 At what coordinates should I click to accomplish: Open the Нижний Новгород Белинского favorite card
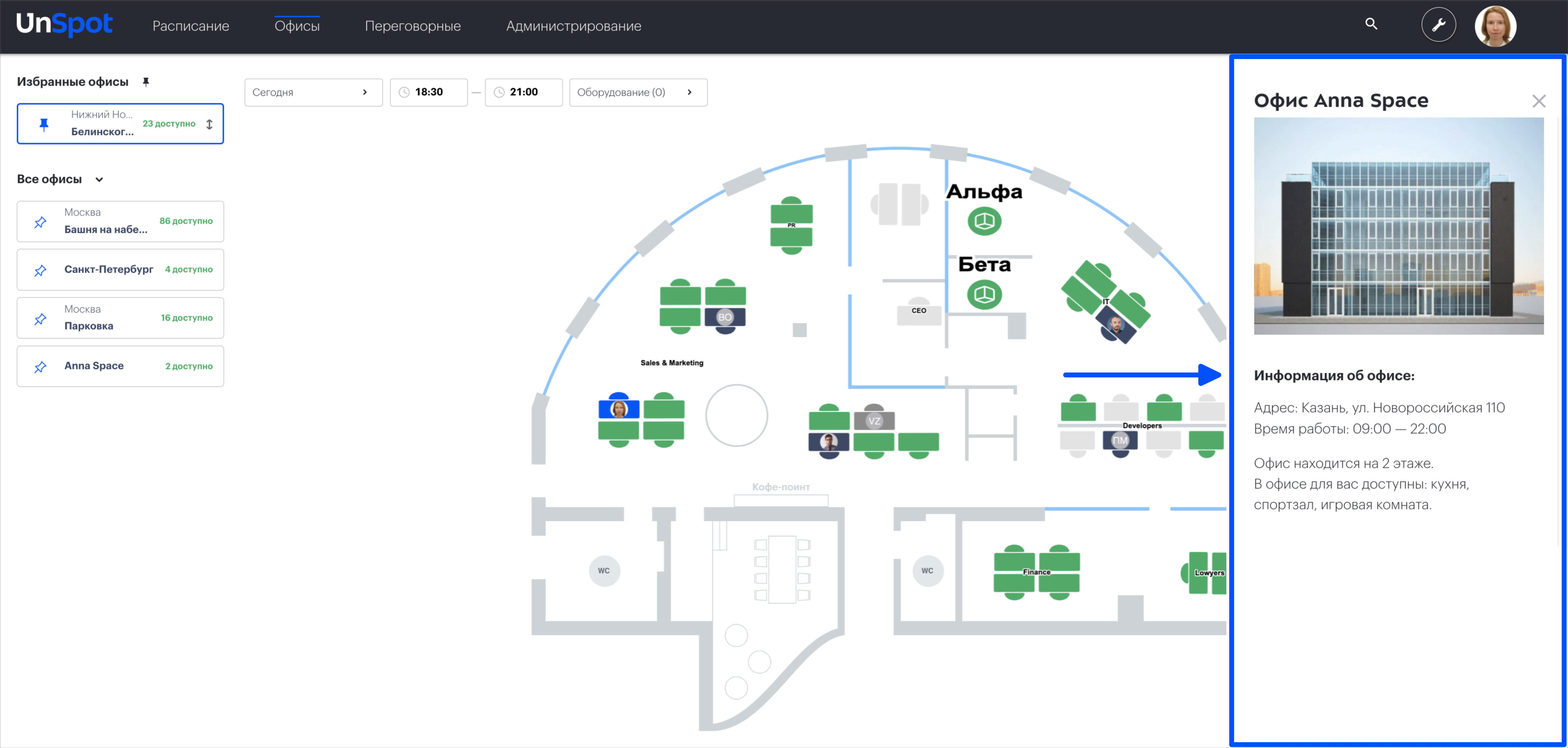pos(120,123)
